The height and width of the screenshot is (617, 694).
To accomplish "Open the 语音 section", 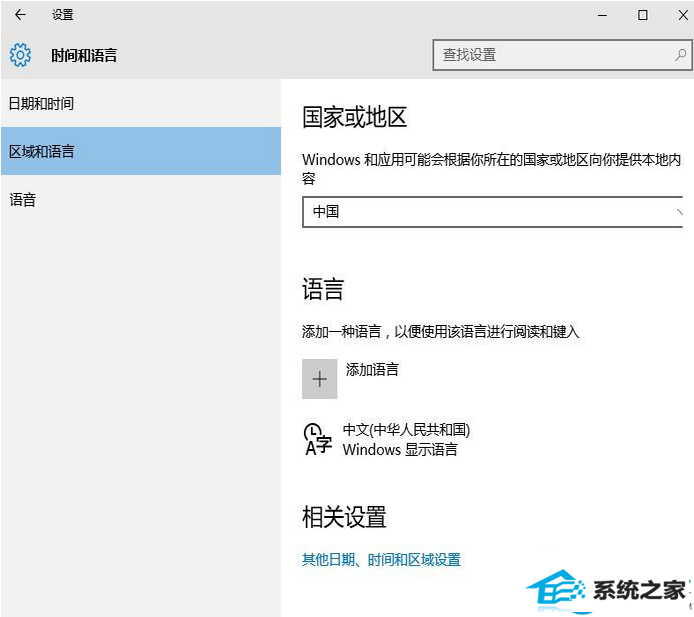I will (141, 200).
